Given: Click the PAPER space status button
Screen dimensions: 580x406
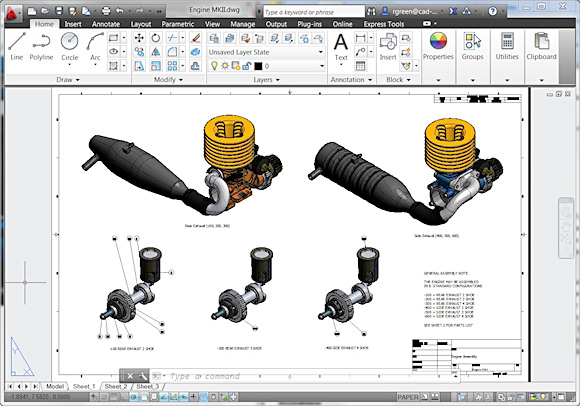Looking at the screenshot, I should (408, 397).
